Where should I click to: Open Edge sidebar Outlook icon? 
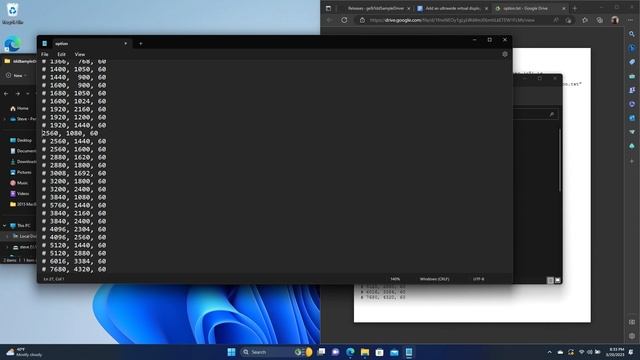632,118
